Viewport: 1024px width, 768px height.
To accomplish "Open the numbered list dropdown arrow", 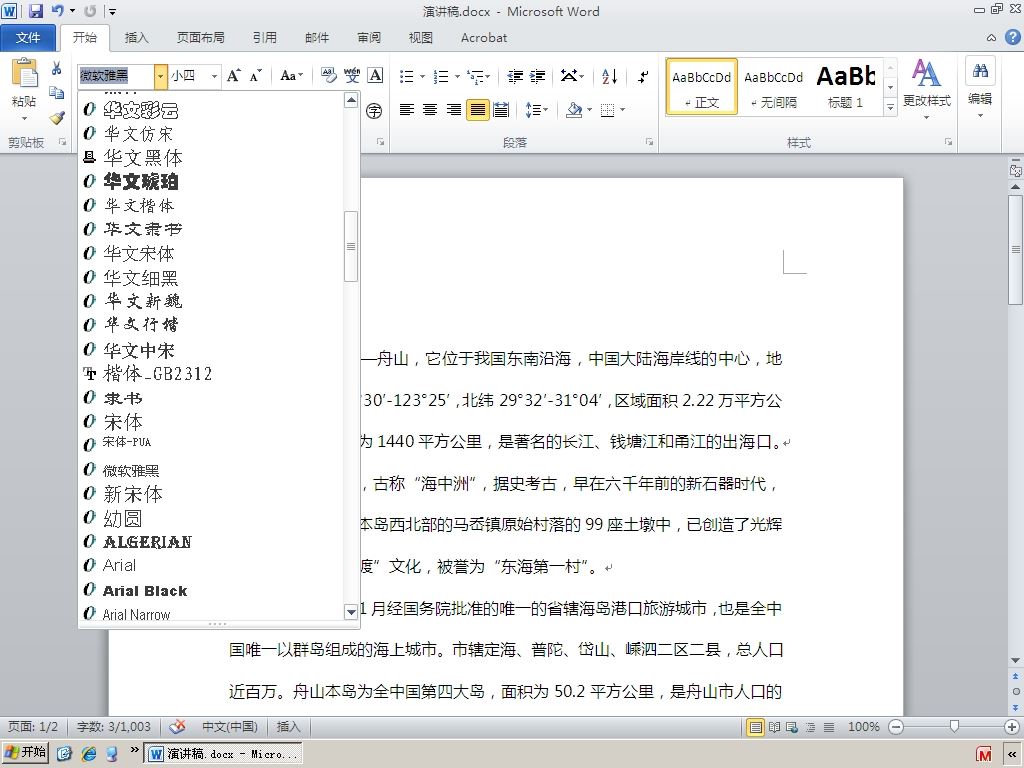I will (457, 77).
